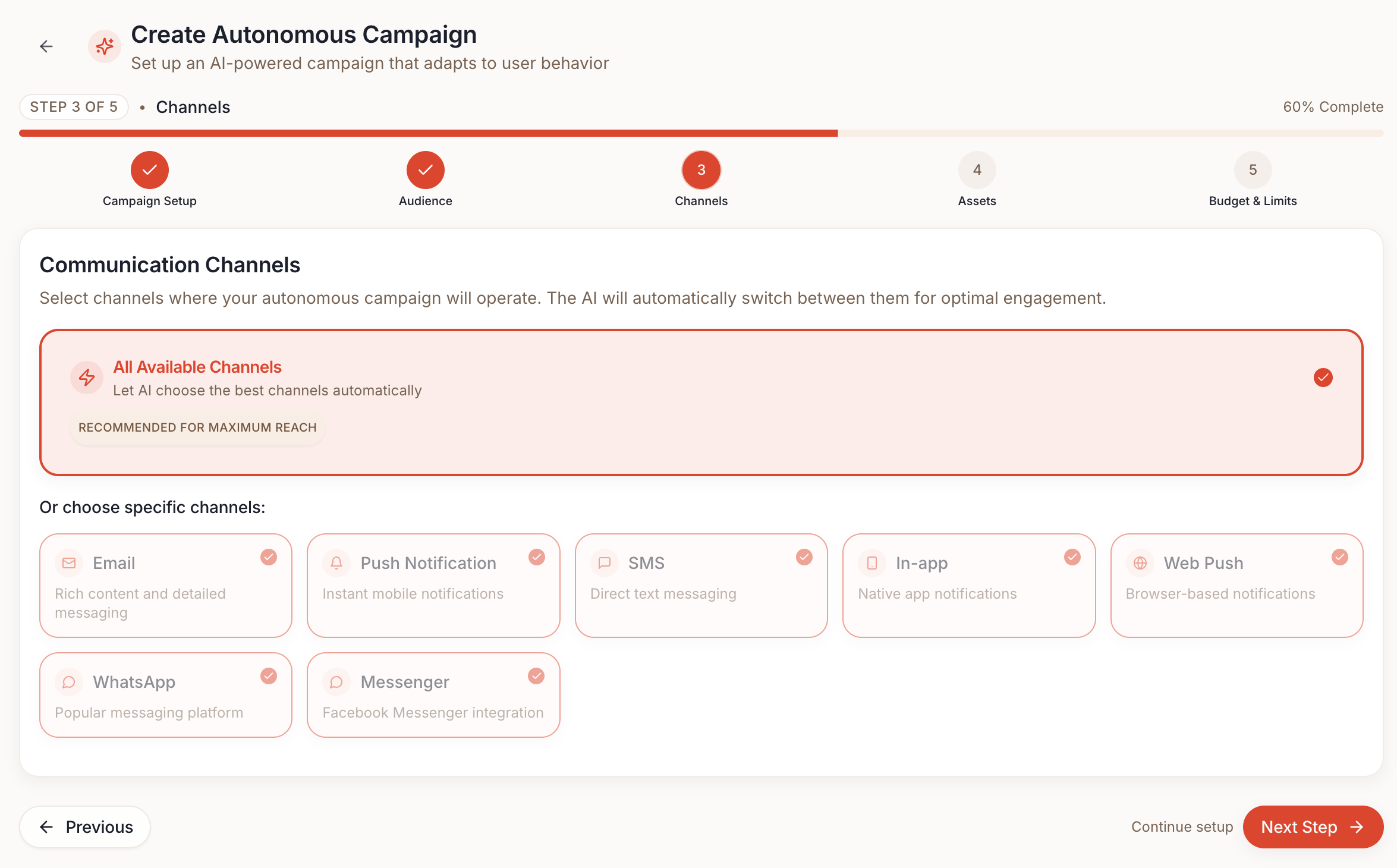Open step 5 Budget & Limits
The height and width of the screenshot is (868, 1397).
pyautogui.click(x=1253, y=170)
